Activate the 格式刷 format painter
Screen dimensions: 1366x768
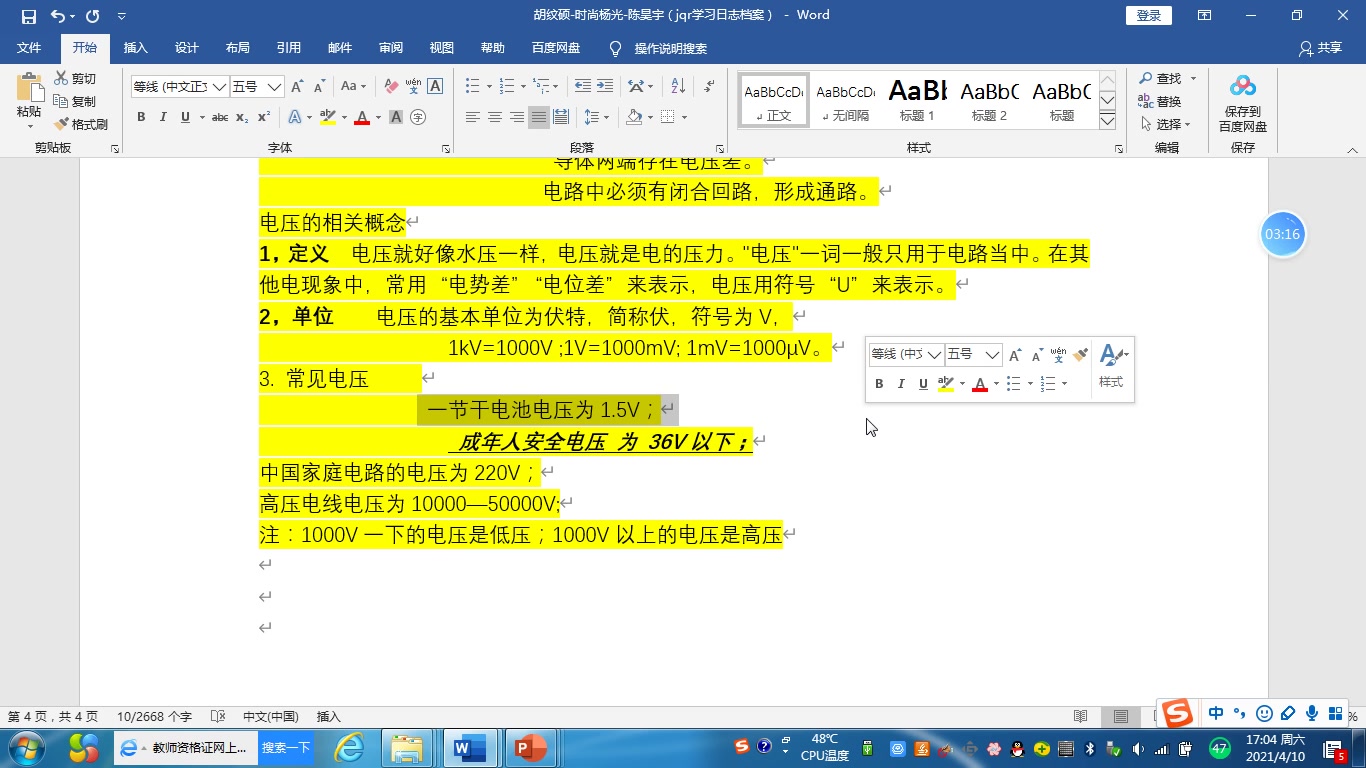(x=81, y=124)
